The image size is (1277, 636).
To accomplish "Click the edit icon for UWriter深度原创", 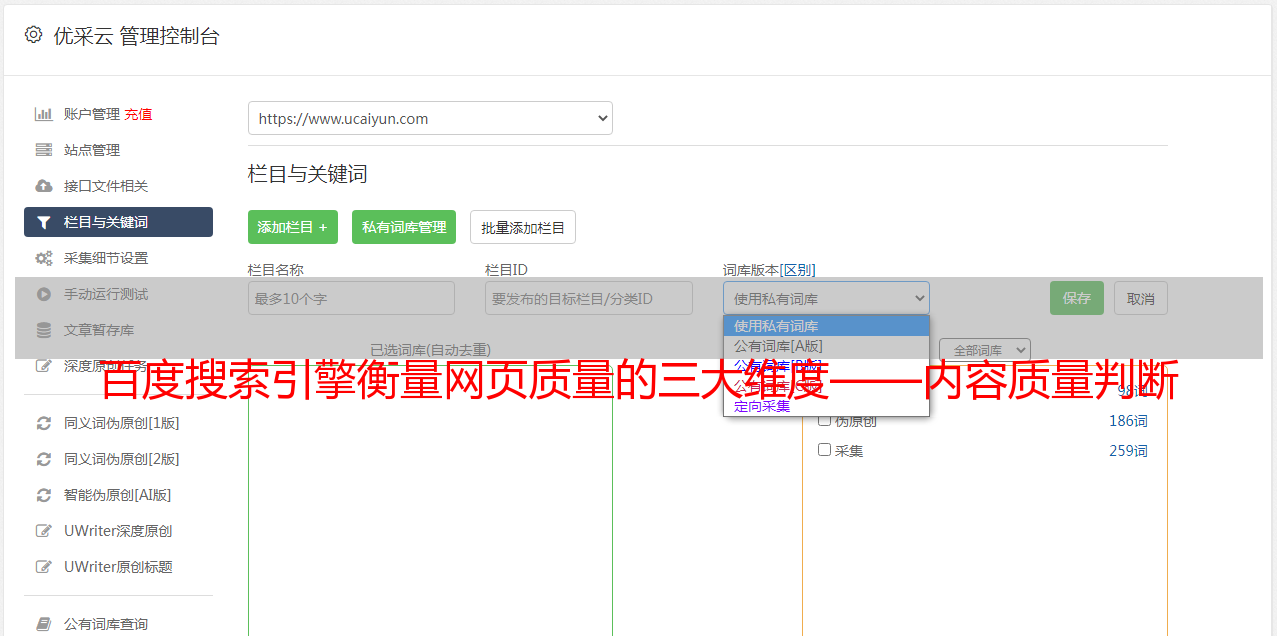I will (44, 531).
